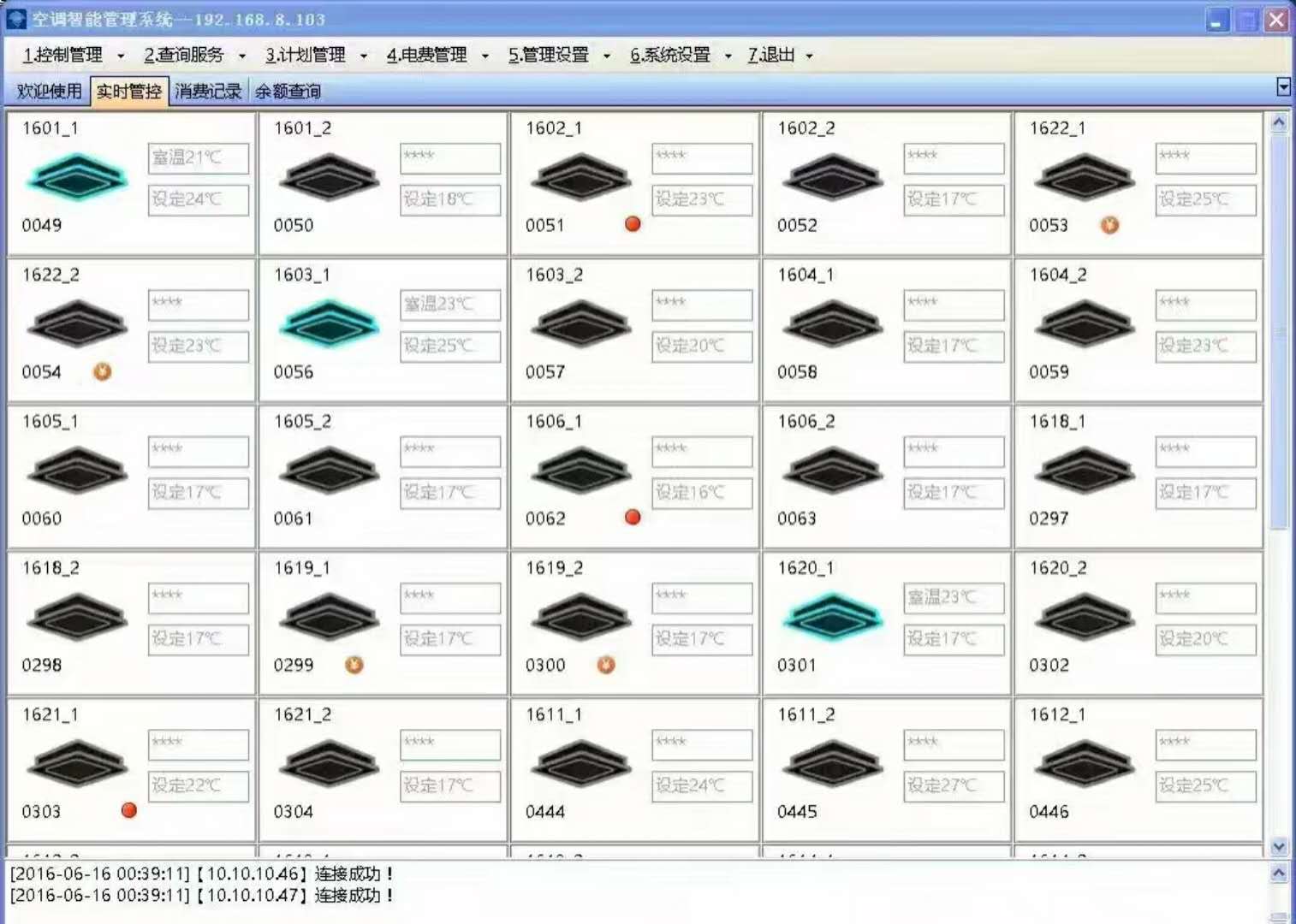The image size is (1296, 924).
Task: Select air conditioner icon for room 1611_2
Action: coord(833,763)
